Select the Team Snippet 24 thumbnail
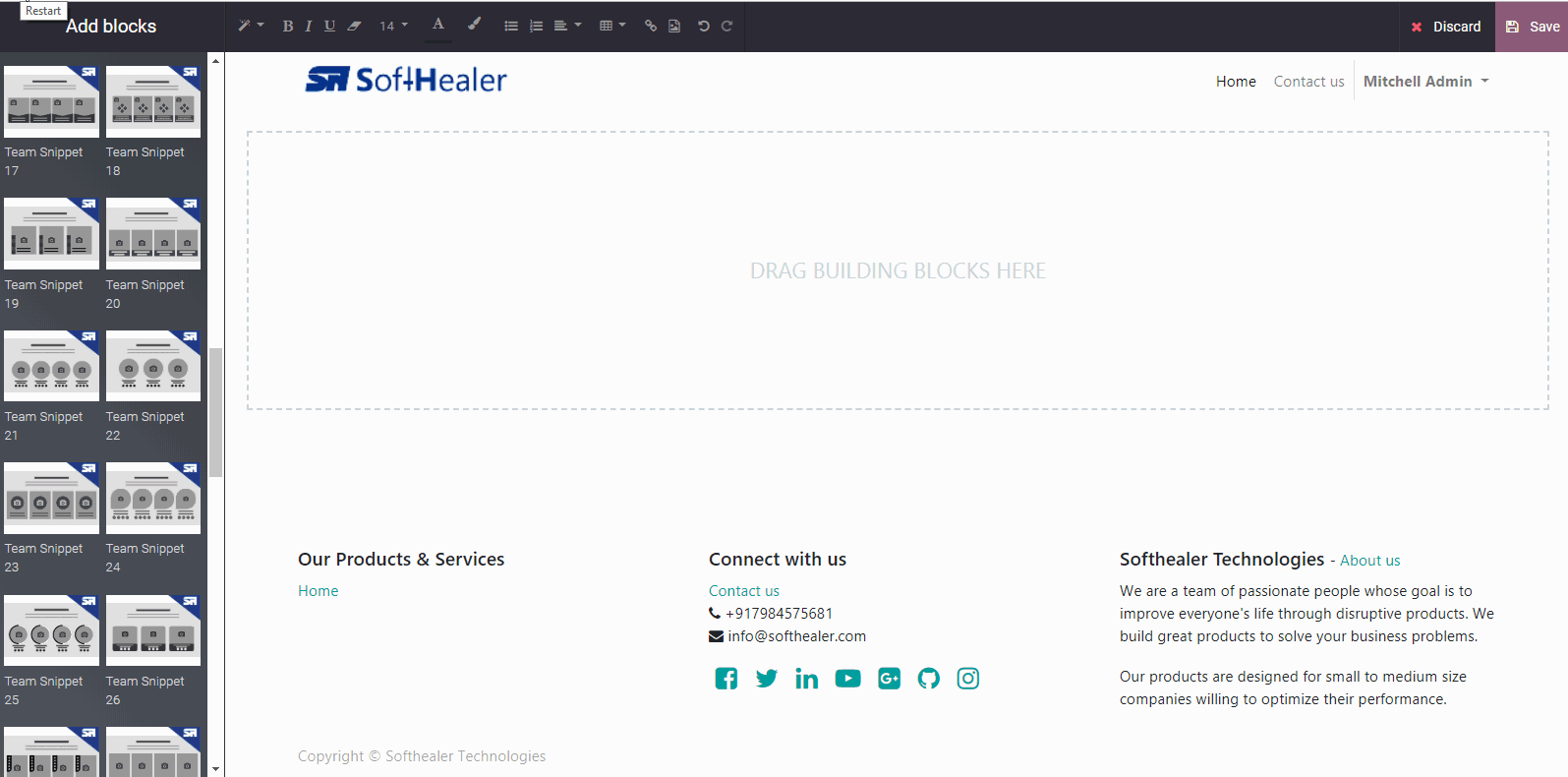This screenshot has width=1568, height=777. click(x=153, y=498)
